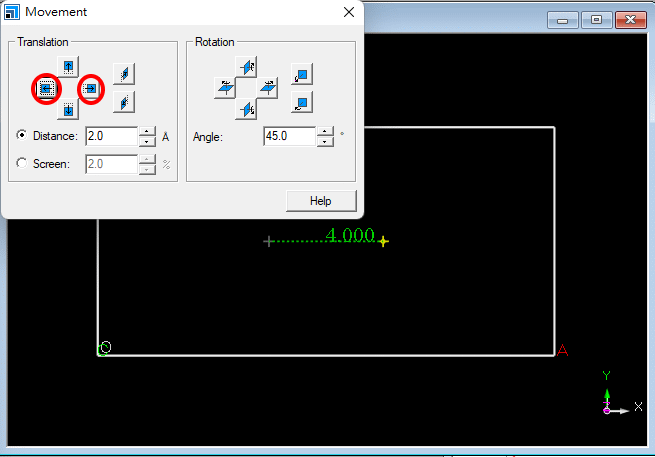Screen dimensions: 655x457
Task: Click the right rotation button in the cluster
Action: click(x=267, y=89)
